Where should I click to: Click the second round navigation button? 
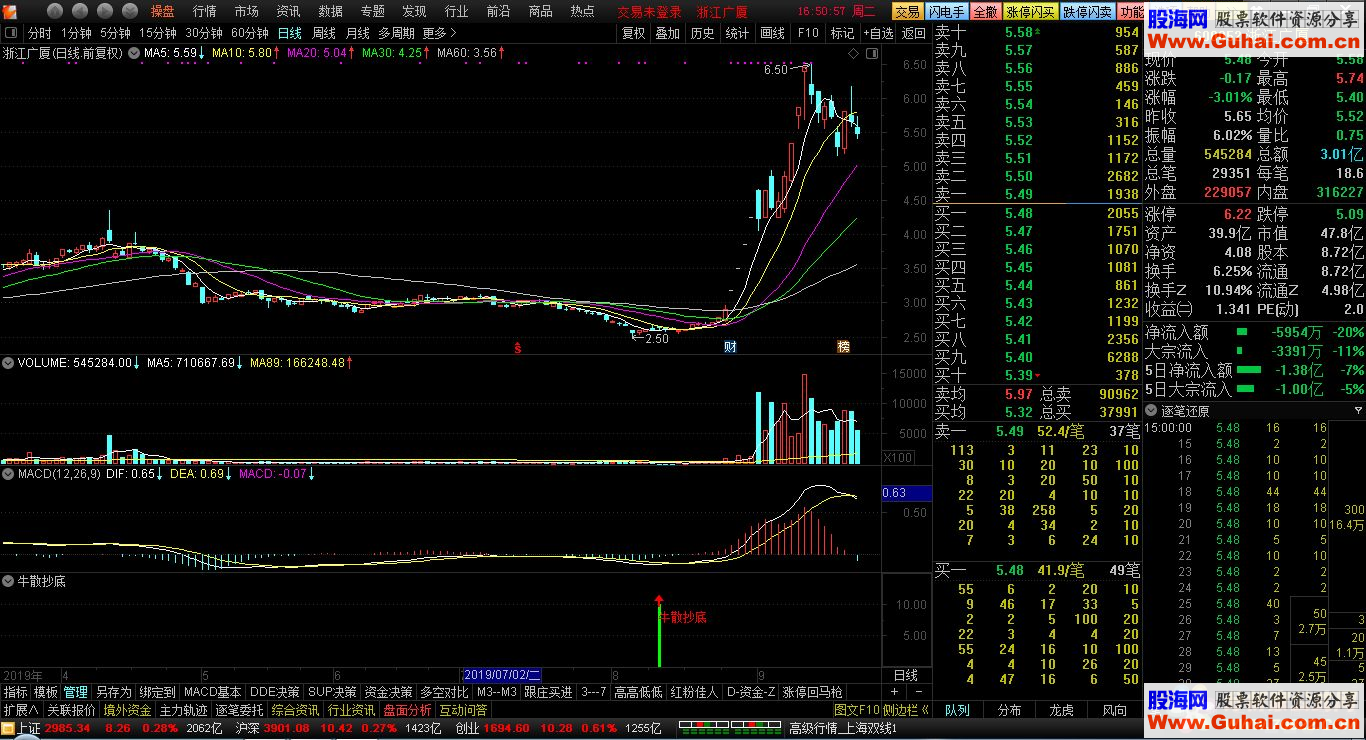(78, 12)
